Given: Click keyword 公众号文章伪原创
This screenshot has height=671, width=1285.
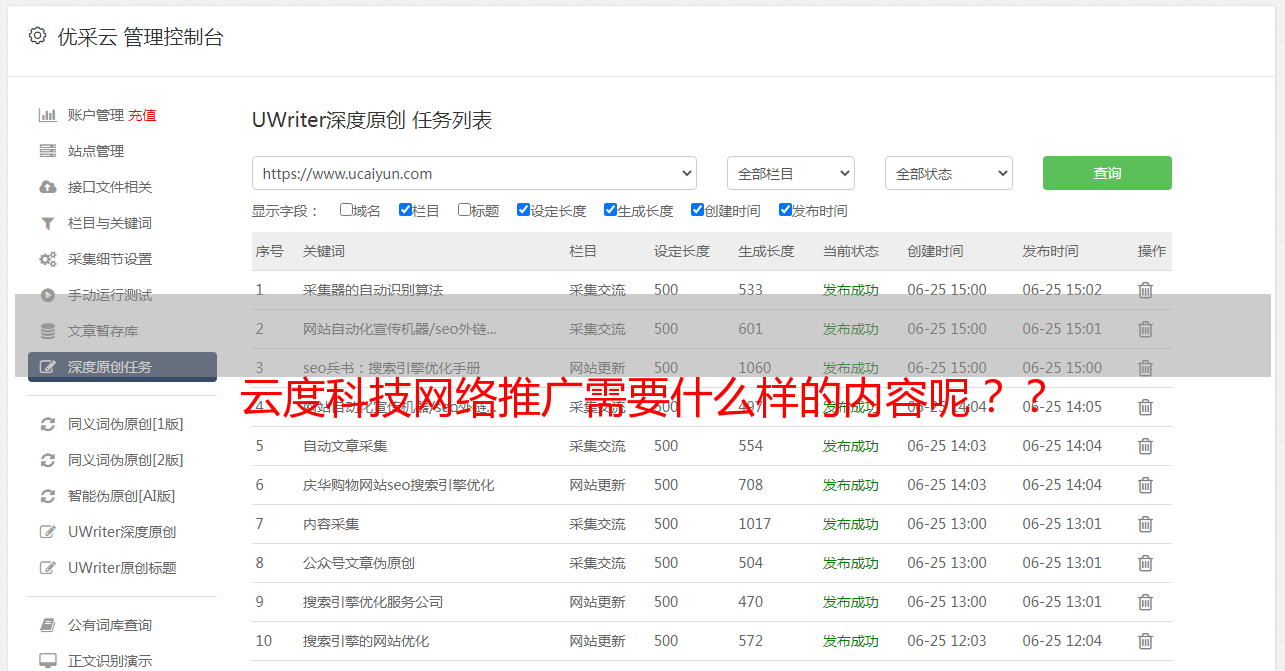Looking at the screenshot, I should pyautogui.click(x=359, y=563).
